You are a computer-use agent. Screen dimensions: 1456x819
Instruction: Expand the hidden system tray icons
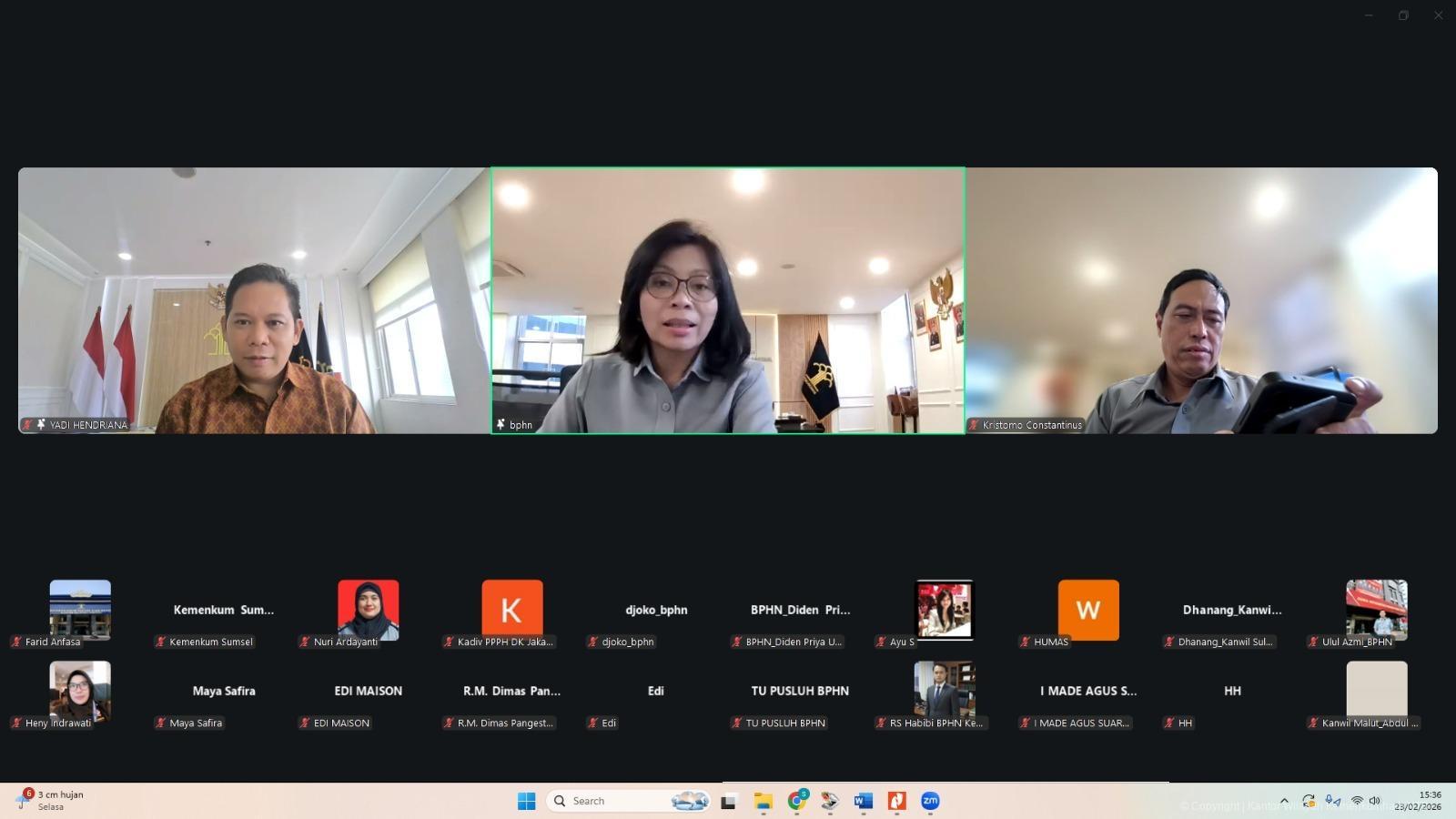1284,801
